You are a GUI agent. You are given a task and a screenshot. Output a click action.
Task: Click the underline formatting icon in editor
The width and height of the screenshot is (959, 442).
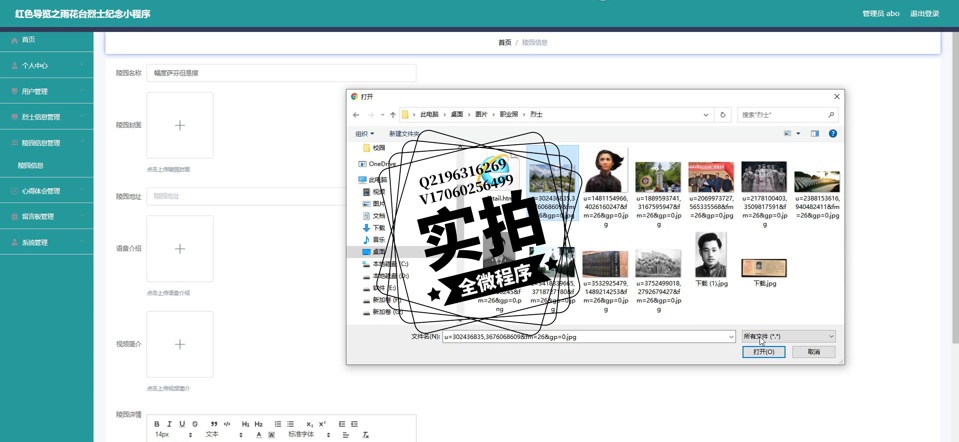182,424
